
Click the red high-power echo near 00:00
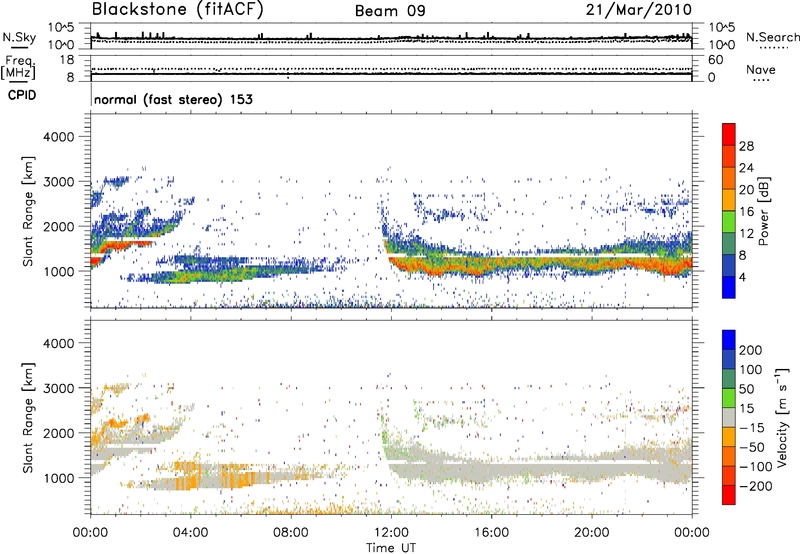click(x=97, y=261)
